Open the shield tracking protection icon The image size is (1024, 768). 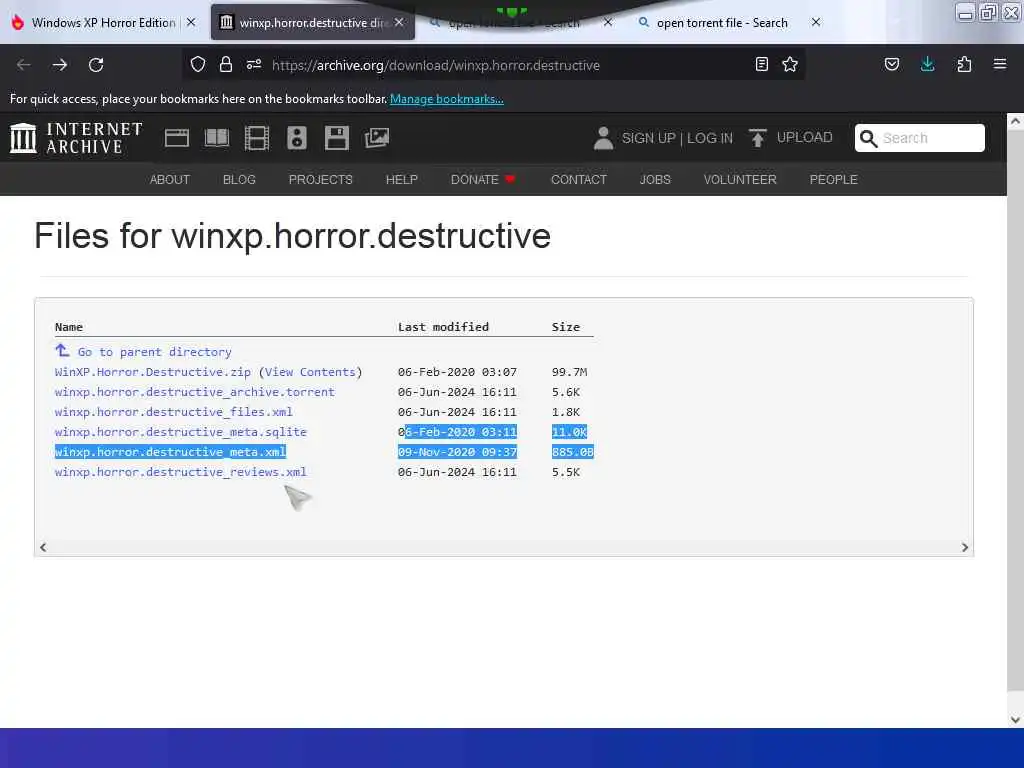point(198,64)
